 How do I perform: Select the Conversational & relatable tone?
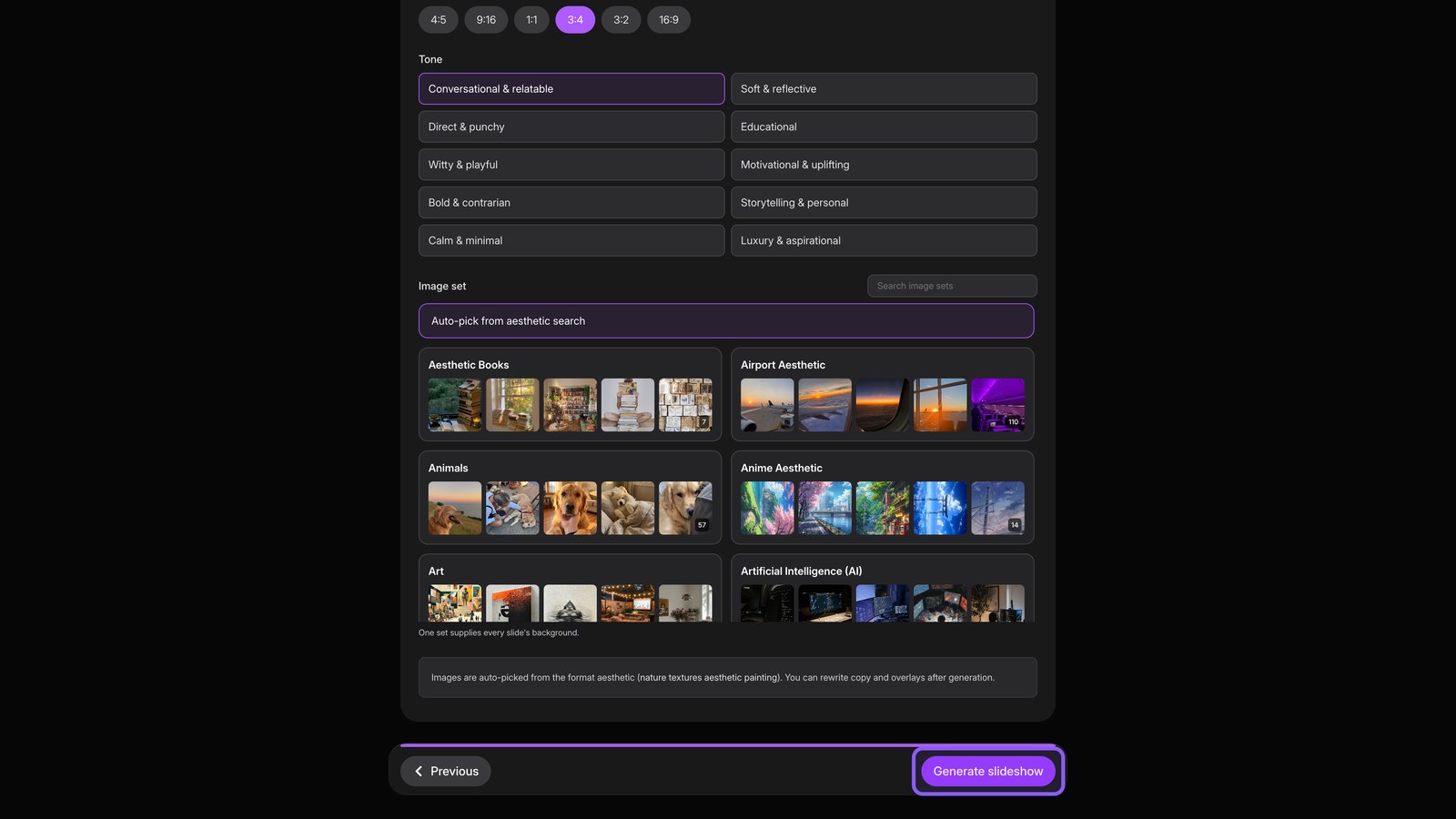click(x=571, y=89)
